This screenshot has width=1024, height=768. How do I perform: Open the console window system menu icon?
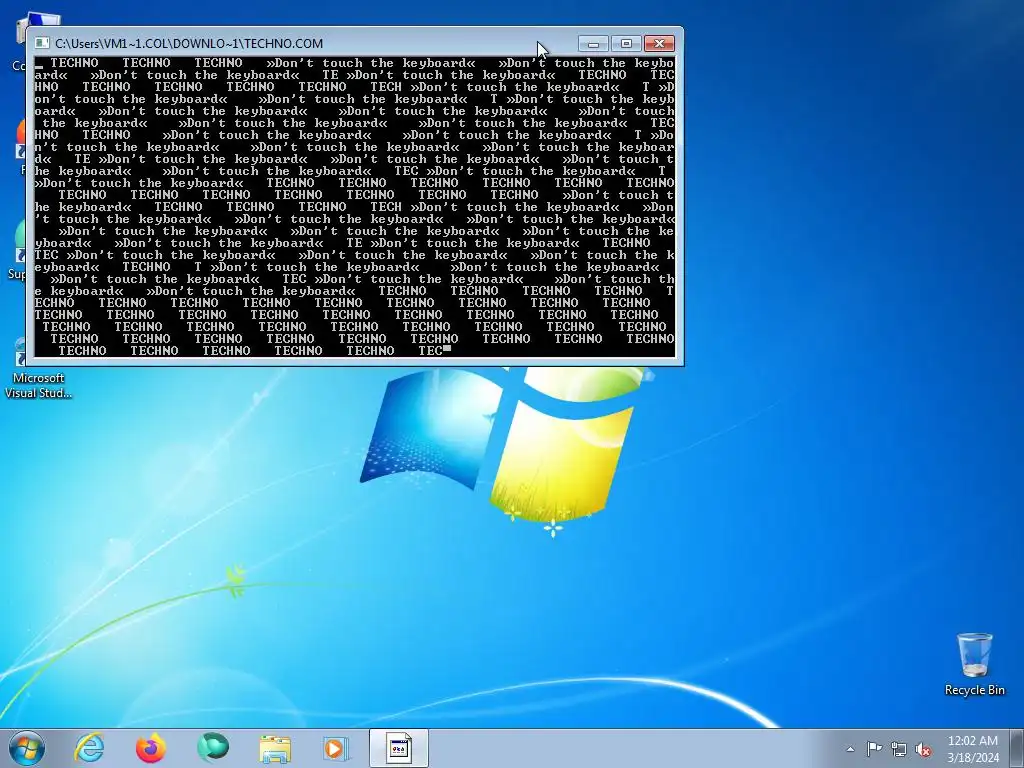click(x=42, y=44)
